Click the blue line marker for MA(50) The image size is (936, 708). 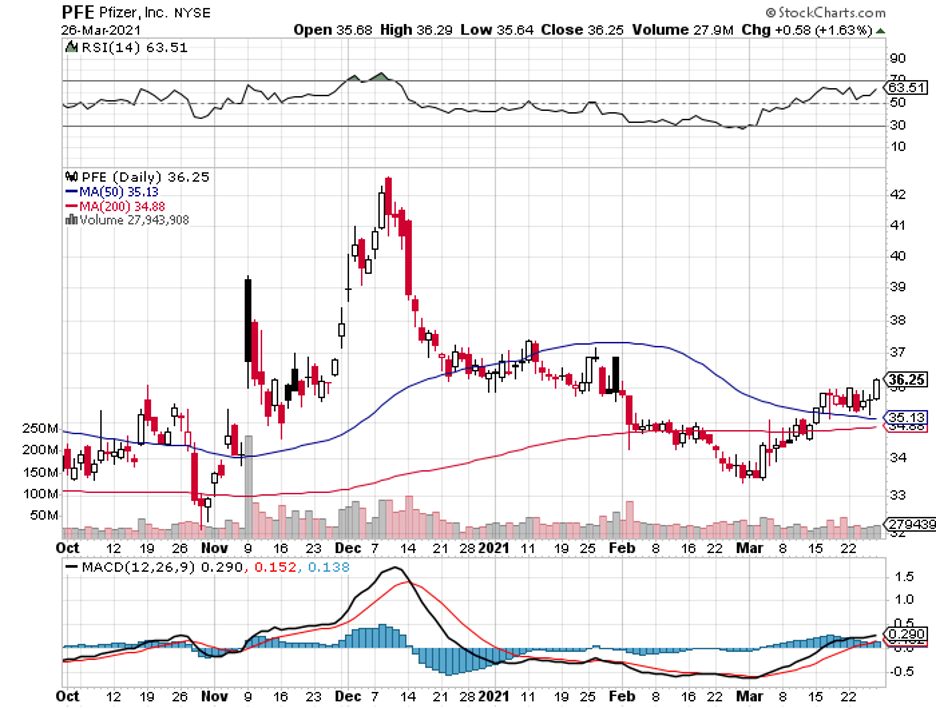[71, 192]
